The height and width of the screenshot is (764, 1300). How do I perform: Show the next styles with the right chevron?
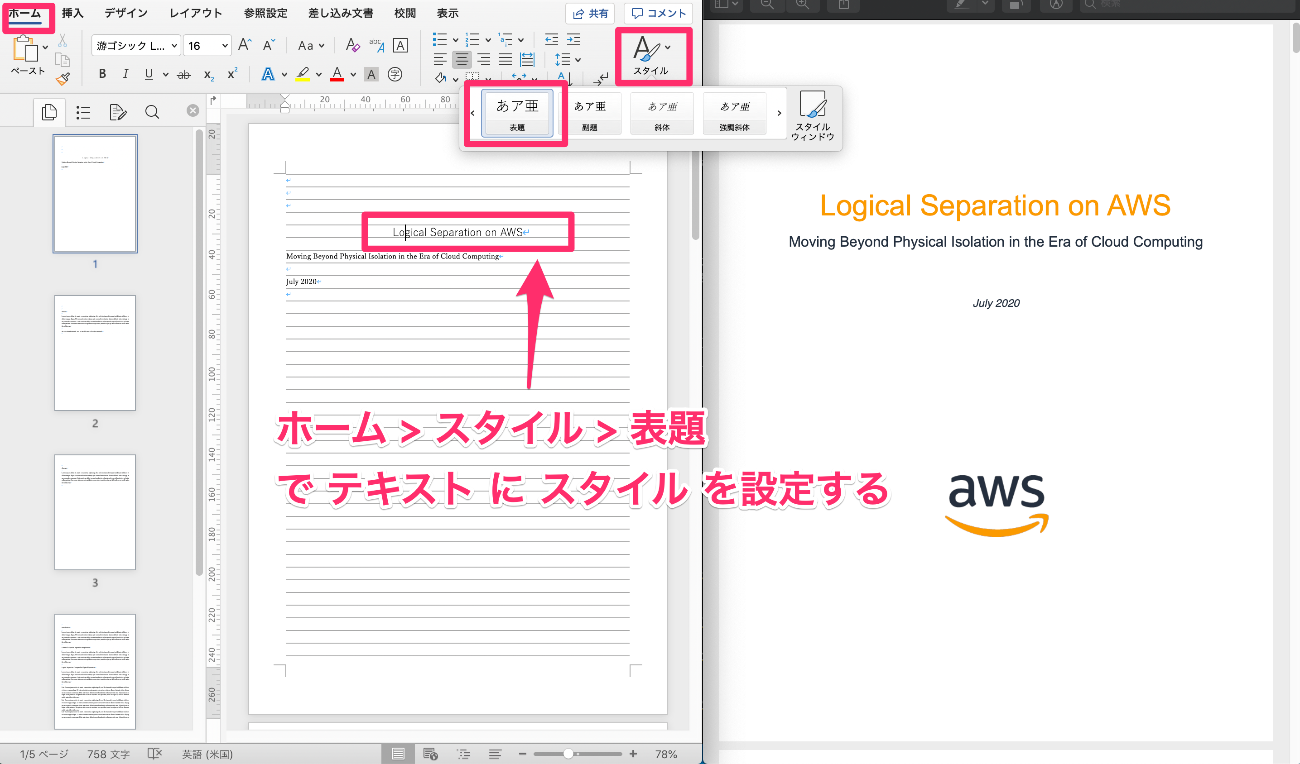[779, 113]
